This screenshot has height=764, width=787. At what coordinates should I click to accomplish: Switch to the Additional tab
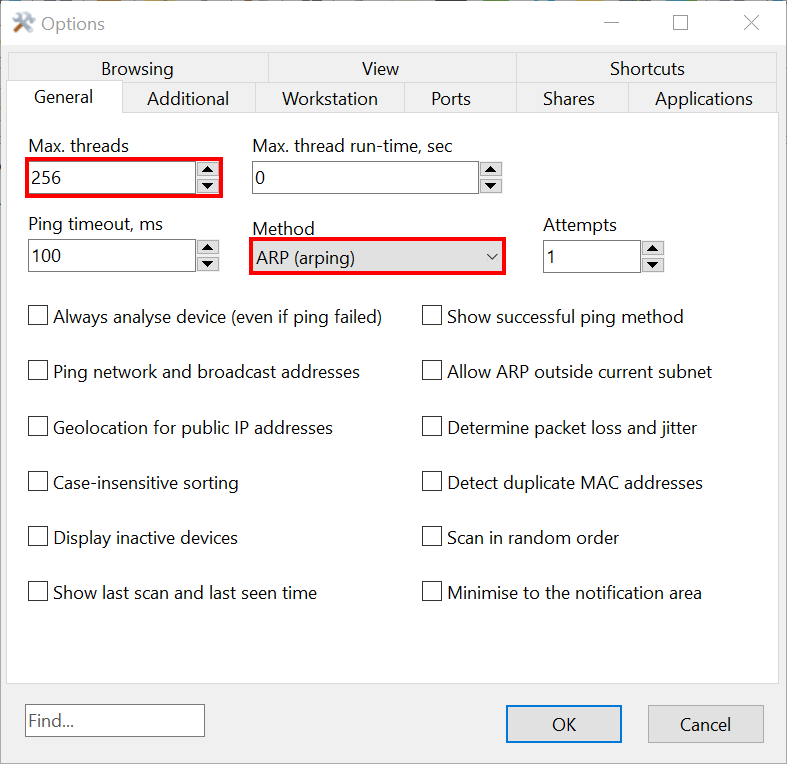(188, 98)
